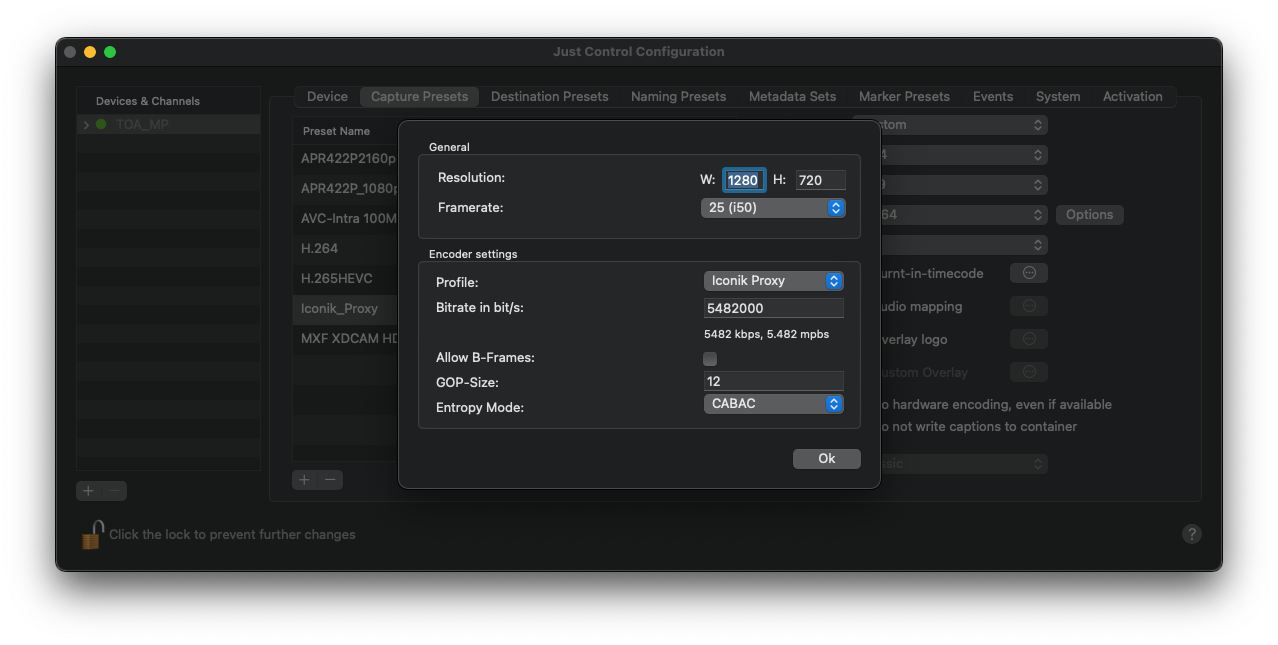Screen dimensions: 1278x645
Task: Click the resolution height field showing 720
Action: (820, 180)
